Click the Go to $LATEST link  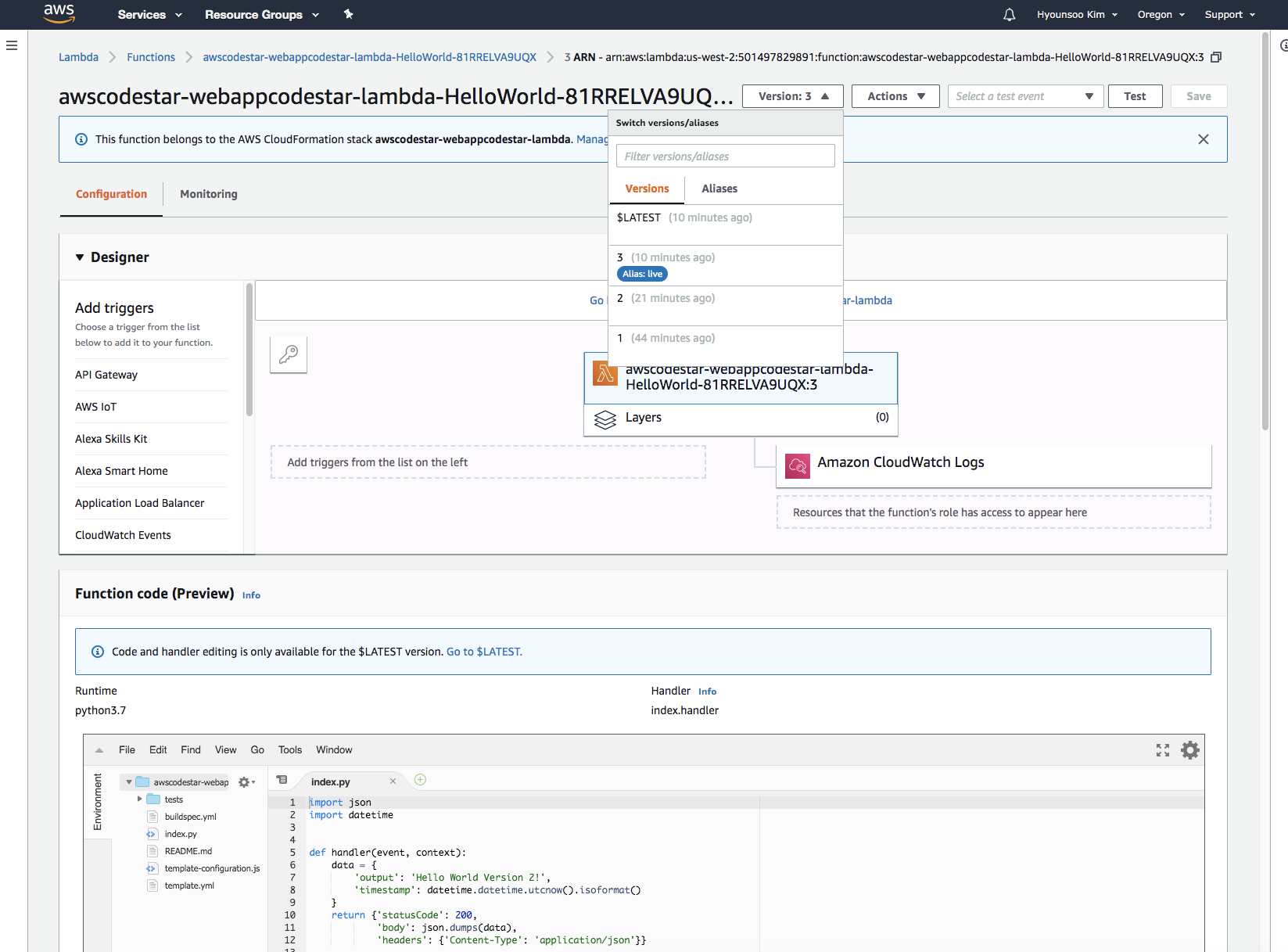[x=484, y=652]
